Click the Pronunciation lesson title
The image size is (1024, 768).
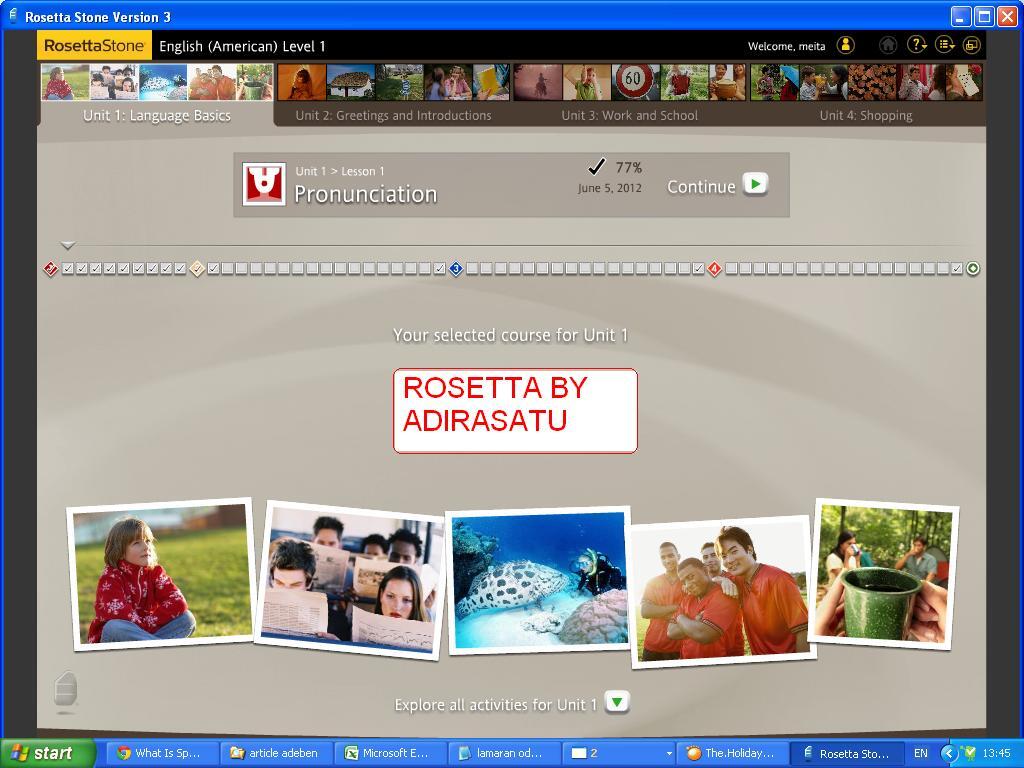click(x=366, y=194)
